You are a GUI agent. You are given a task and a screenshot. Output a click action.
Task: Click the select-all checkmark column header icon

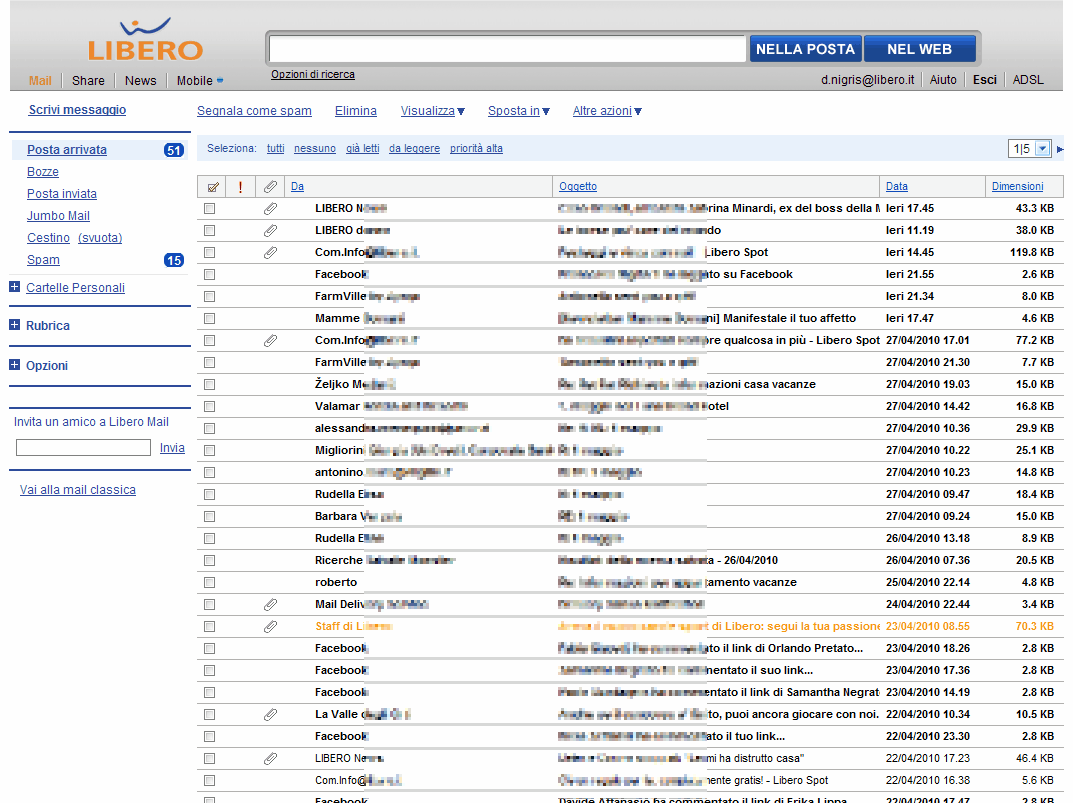pyautogui.click(x=213, y=187)
